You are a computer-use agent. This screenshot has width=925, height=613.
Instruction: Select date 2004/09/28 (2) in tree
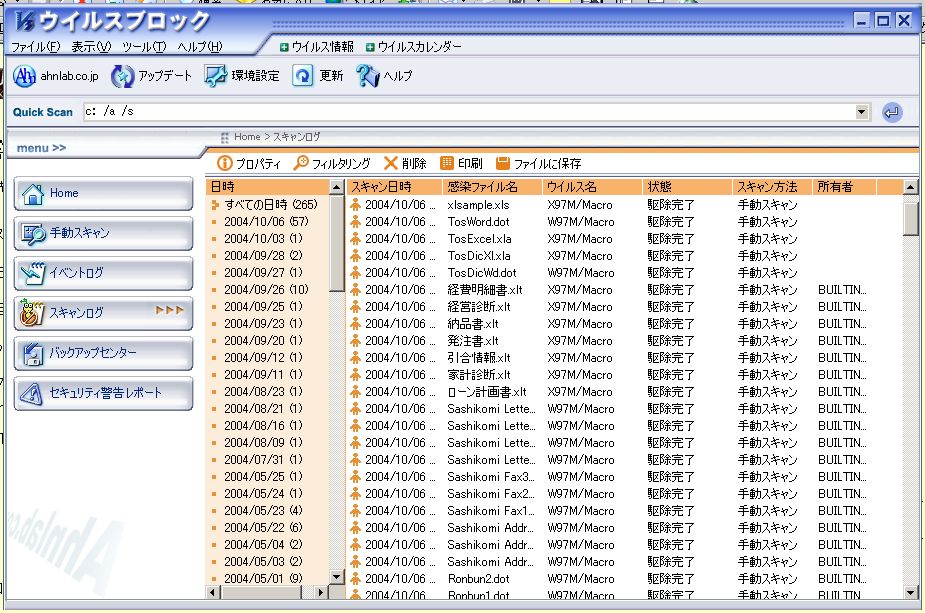(263, 255)
